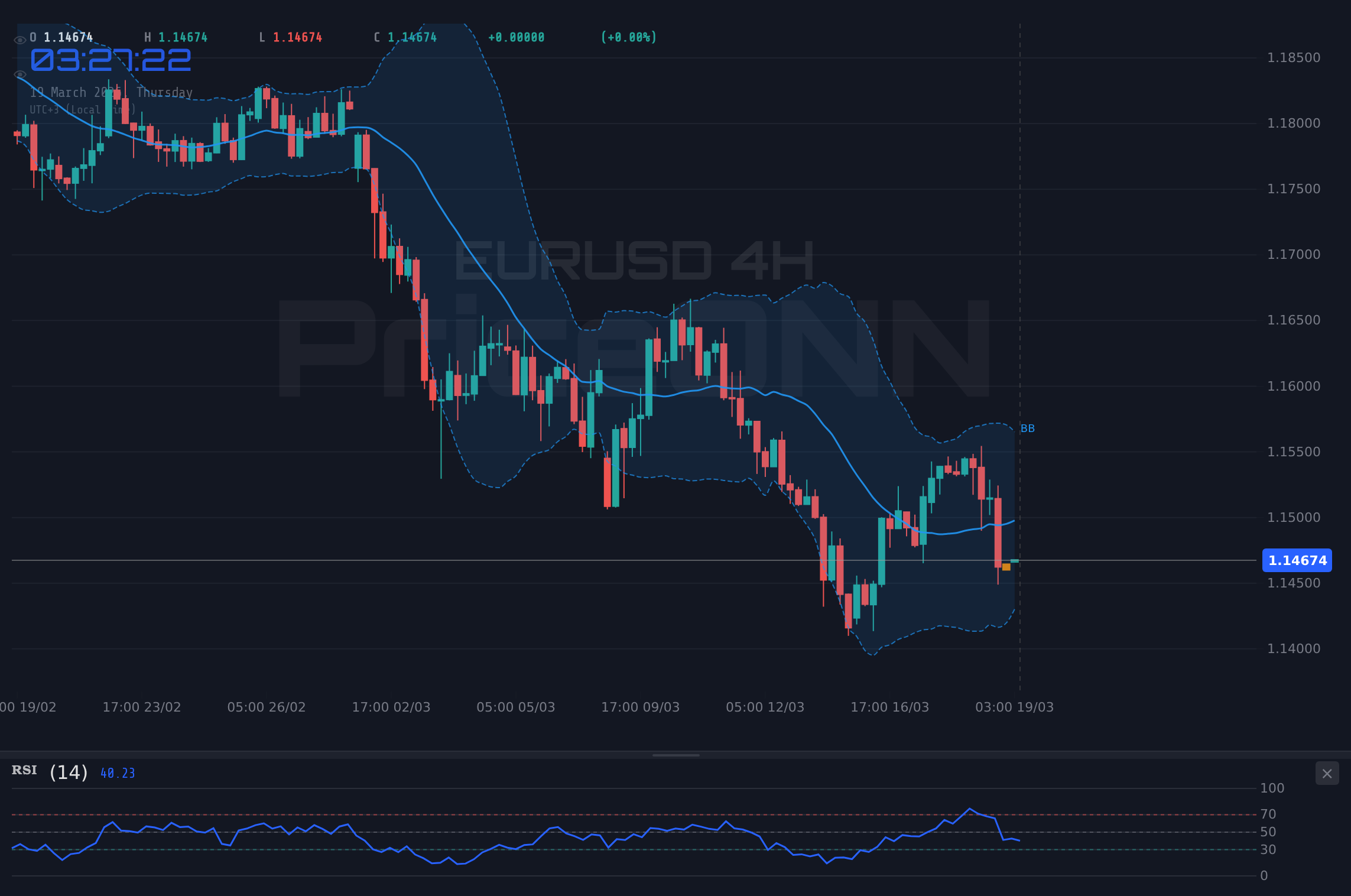Click the BB label at the band's edge
This screenshot has height=896, width=1351.
[1028, 429]
